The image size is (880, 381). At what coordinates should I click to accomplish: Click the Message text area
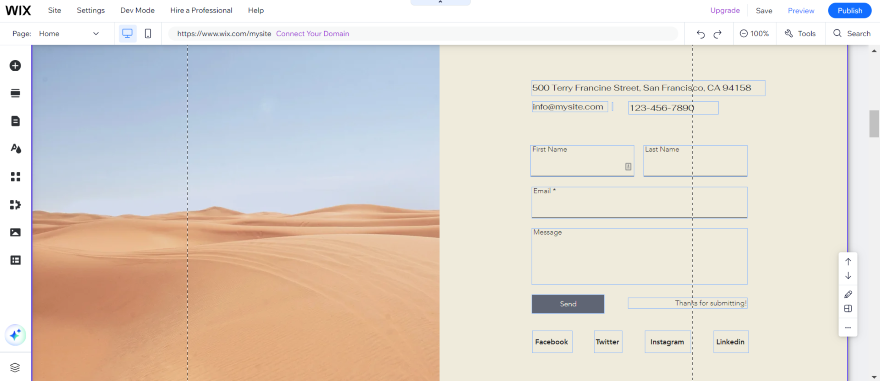[x=639, y=256]
